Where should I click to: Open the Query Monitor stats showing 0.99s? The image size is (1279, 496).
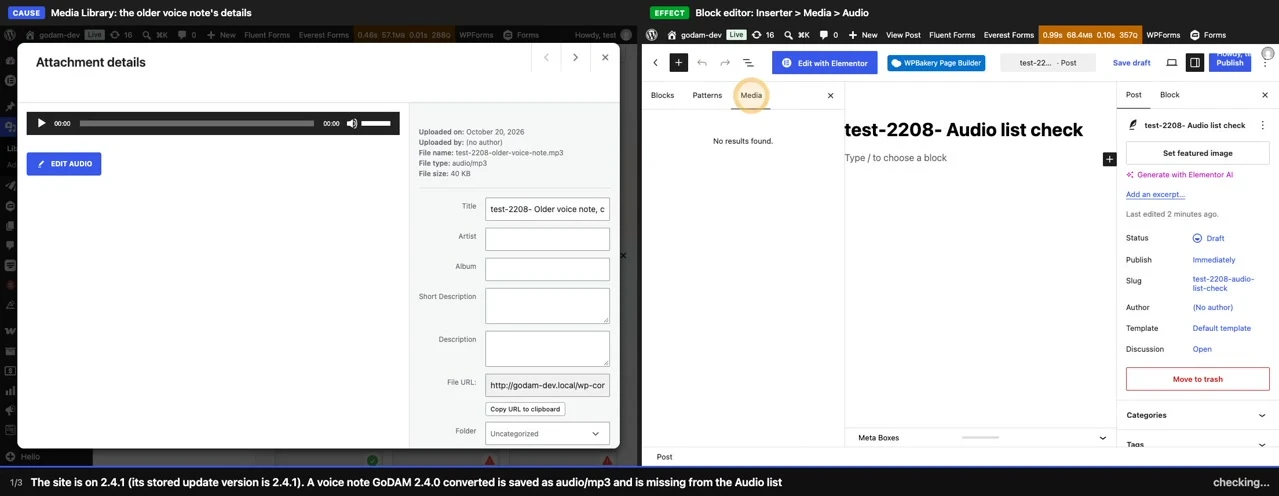point(1090,35)
